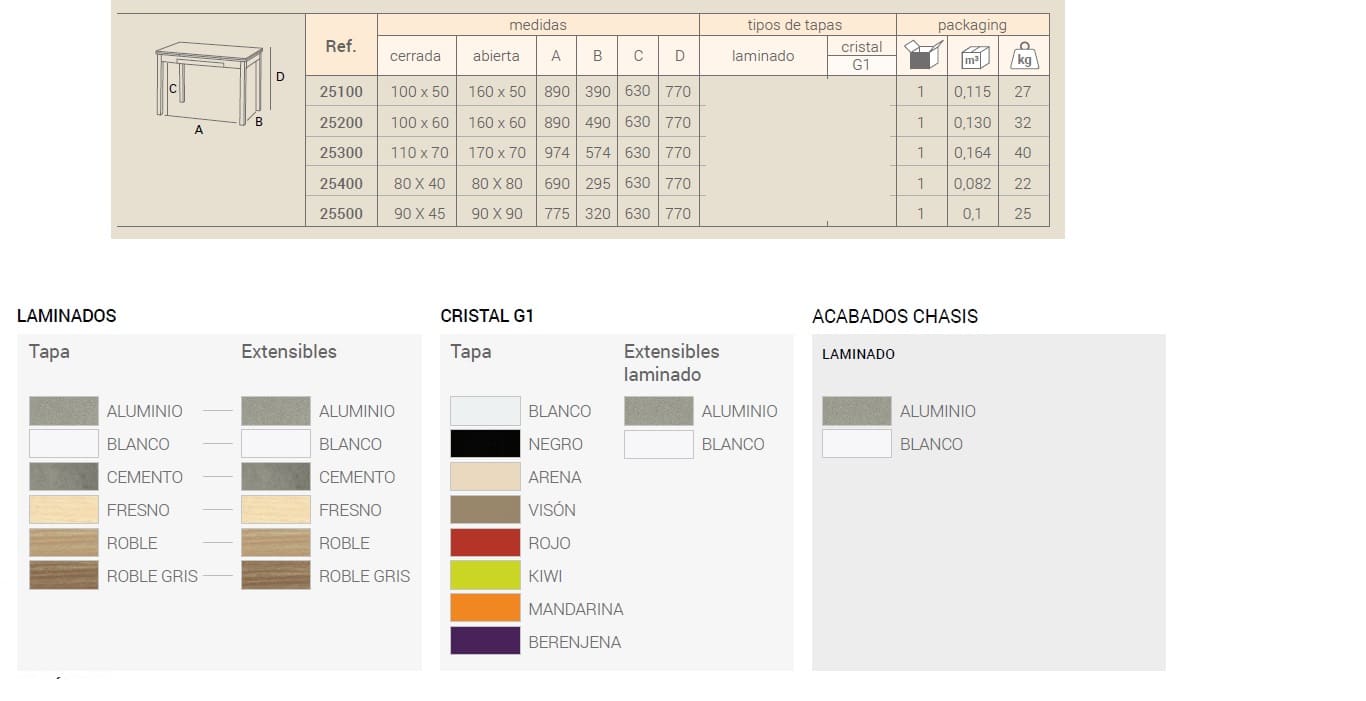Click the open box packaging icon
The height and width of the screenshot is (701, 1366).
coord(921,55)
